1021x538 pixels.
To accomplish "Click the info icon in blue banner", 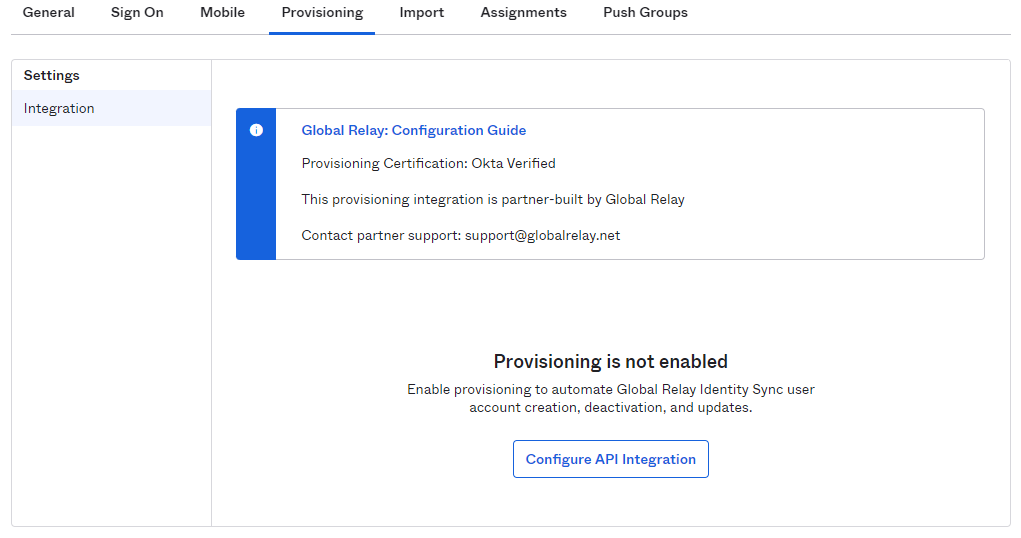I will 257,130.
